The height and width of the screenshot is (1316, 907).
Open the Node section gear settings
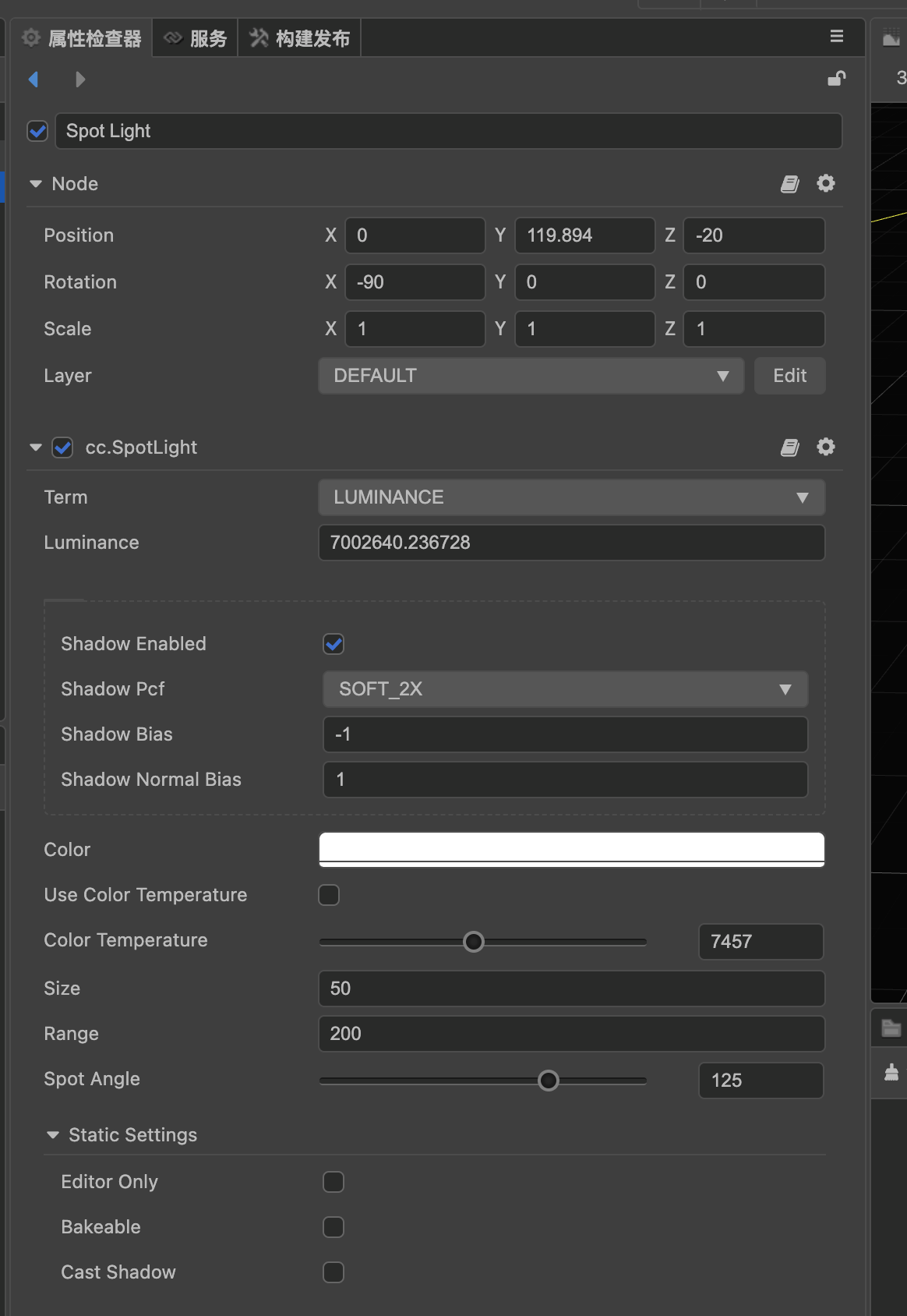(826, 183)
